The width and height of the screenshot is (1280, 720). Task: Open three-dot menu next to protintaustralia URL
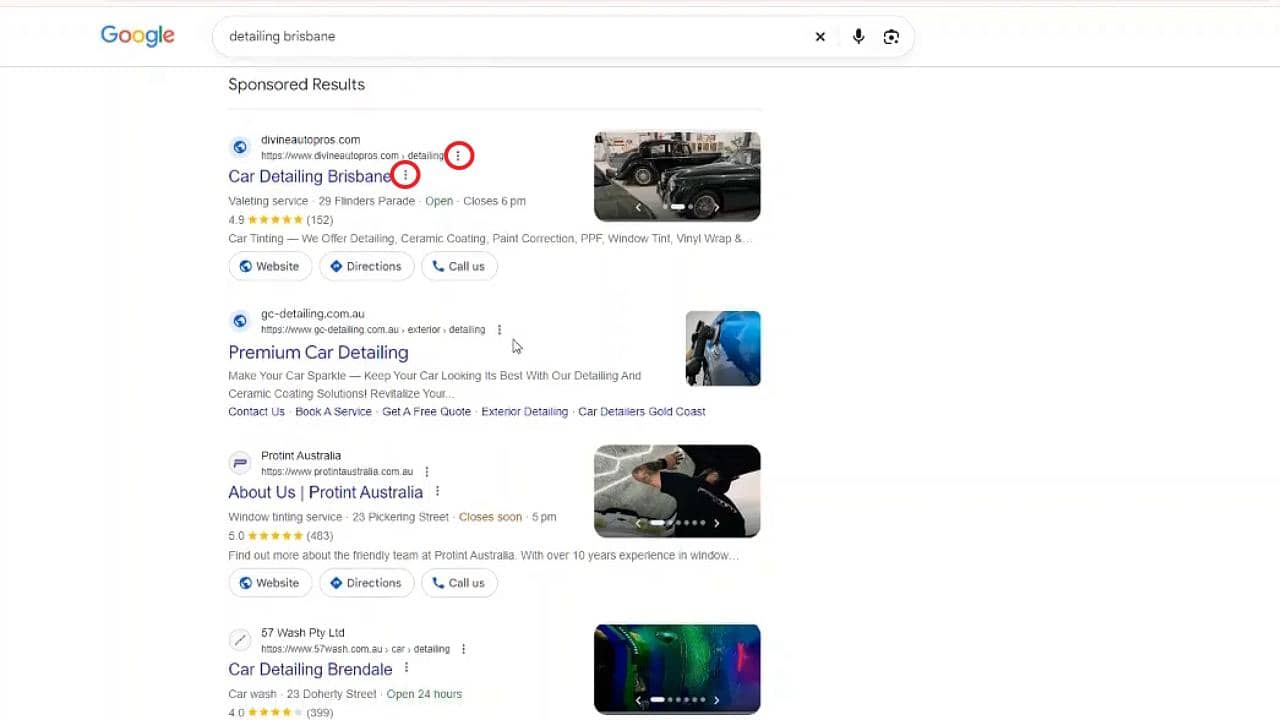tap(427, 472)
